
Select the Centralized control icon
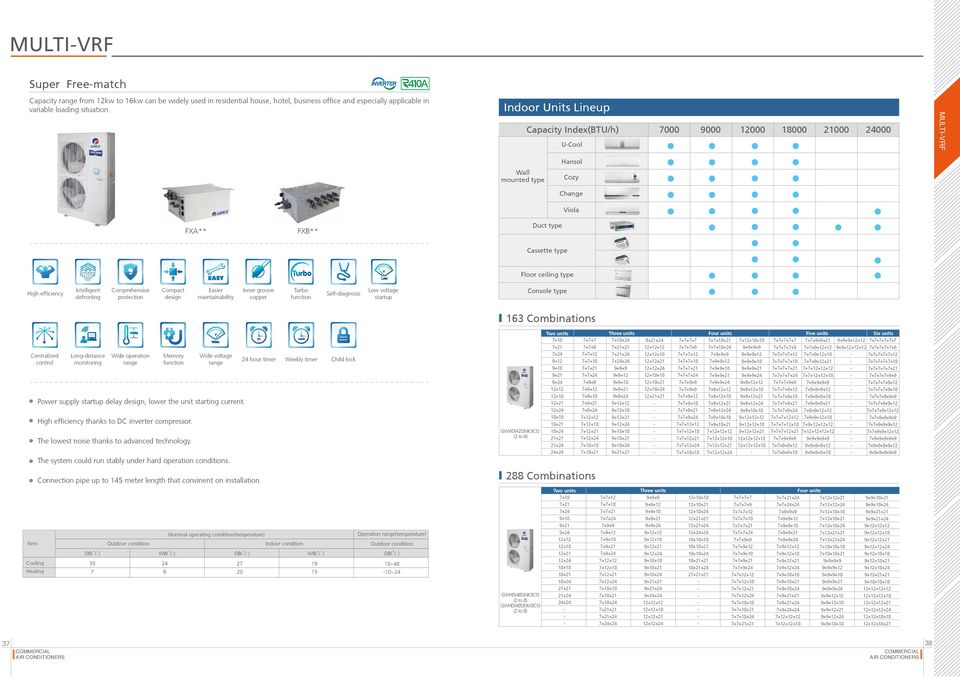pyautogui.click(x=45, y=335)
